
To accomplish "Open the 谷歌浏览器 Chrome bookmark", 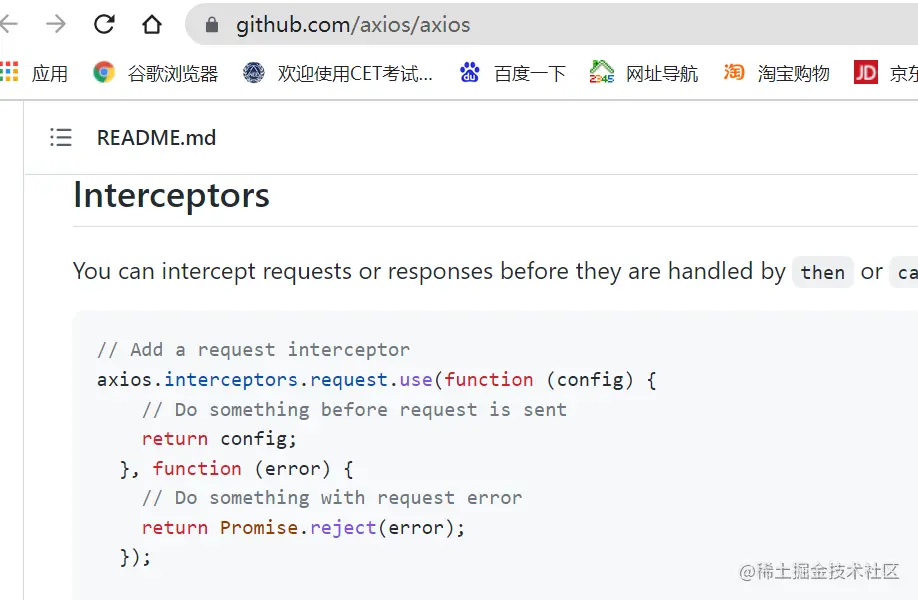I will tap(155, 73).
